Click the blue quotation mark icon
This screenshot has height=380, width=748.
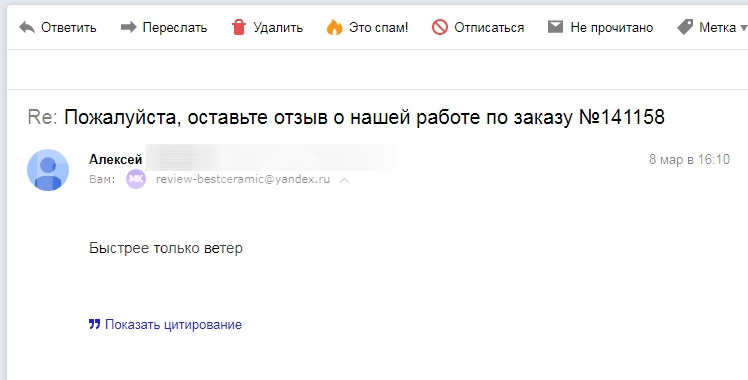pyautogui.click(x=94, y=324)
